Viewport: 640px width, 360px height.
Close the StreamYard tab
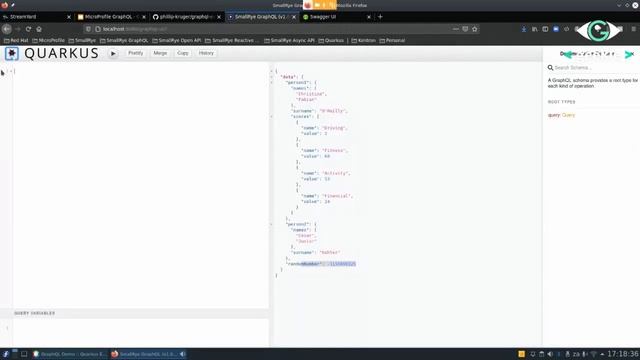(69, 17)
